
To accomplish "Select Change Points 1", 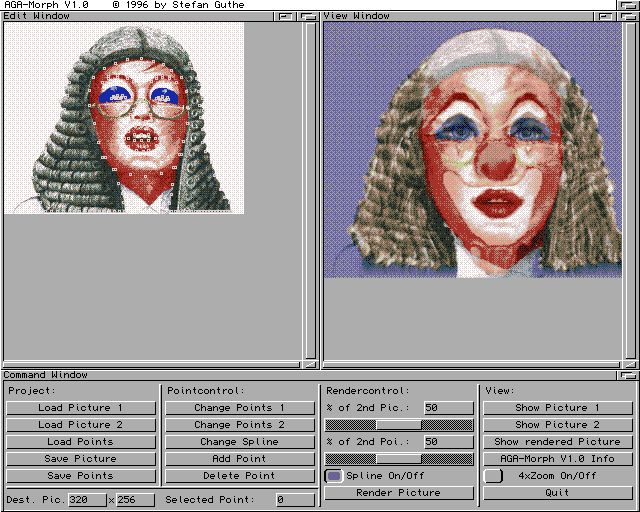I will (240, 408).
